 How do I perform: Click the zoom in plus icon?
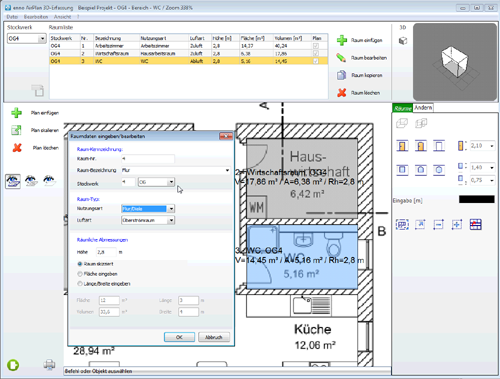click(457, 224)
